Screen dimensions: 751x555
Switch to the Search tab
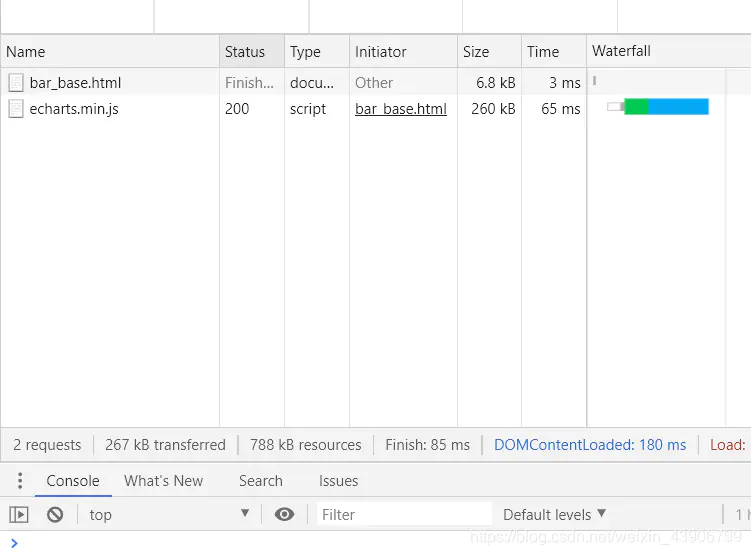click(260, 481)
